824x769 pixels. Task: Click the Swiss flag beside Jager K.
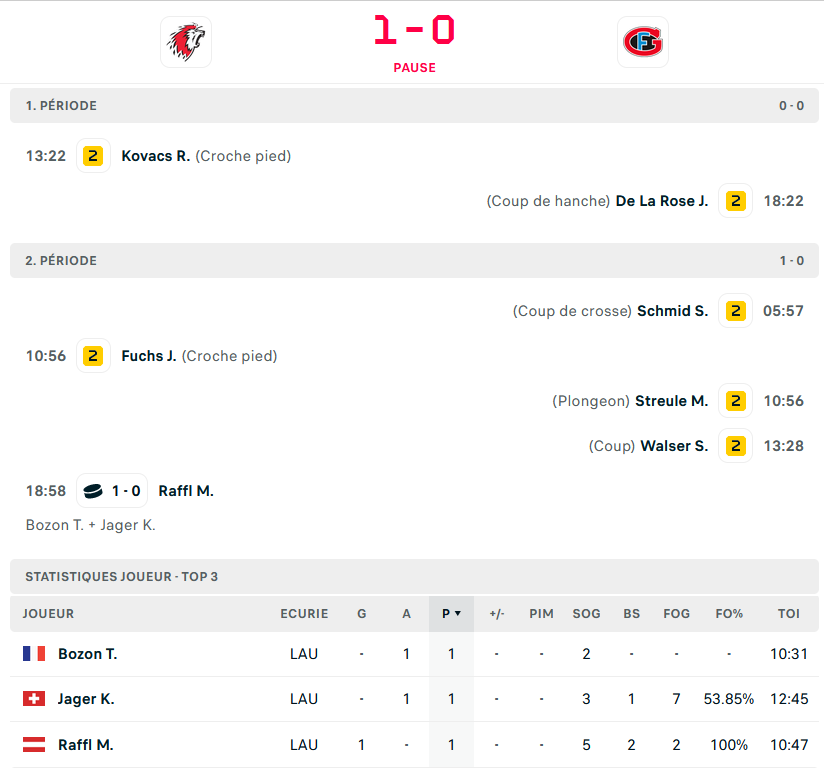(34, 699)
